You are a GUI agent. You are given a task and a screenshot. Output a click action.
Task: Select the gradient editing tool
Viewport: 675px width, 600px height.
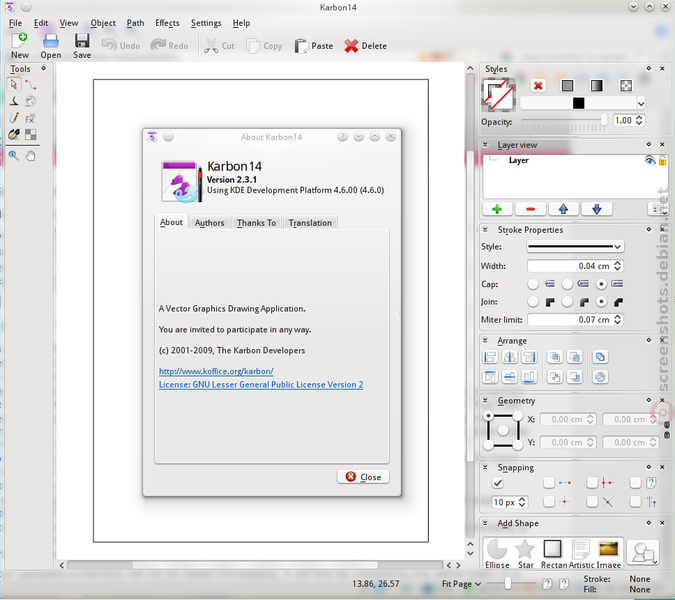(14, 134)
